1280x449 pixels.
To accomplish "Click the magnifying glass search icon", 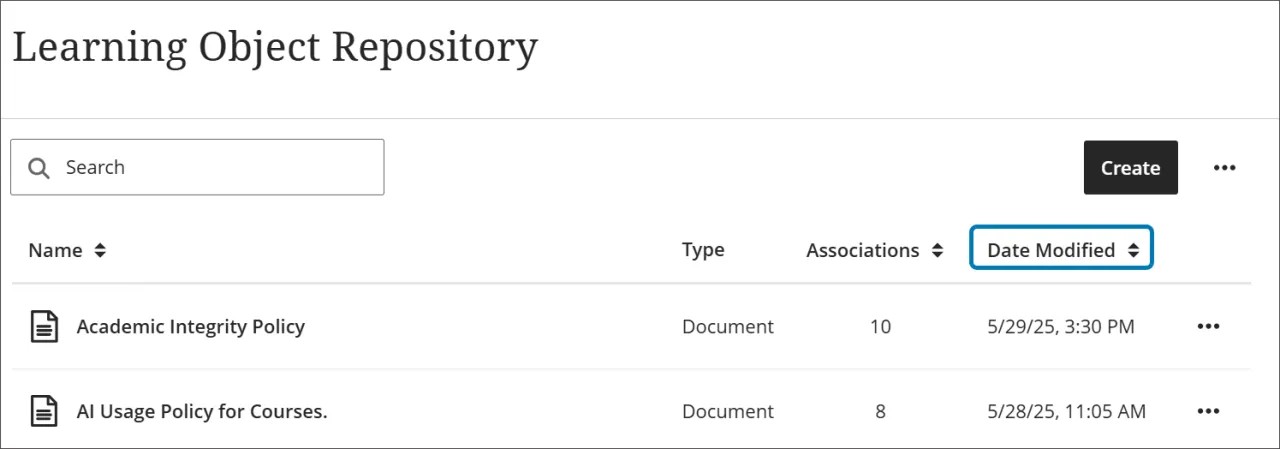I will [39, 168].
